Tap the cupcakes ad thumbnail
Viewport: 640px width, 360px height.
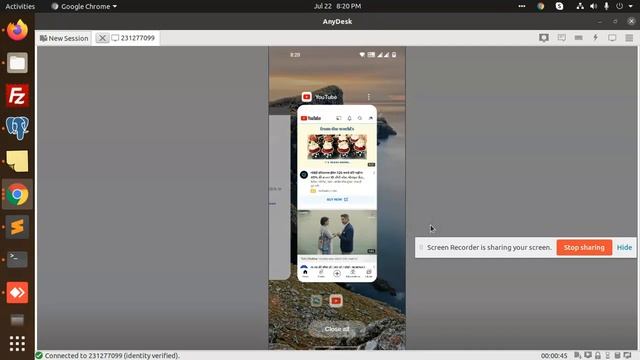(x=337, y=147)
